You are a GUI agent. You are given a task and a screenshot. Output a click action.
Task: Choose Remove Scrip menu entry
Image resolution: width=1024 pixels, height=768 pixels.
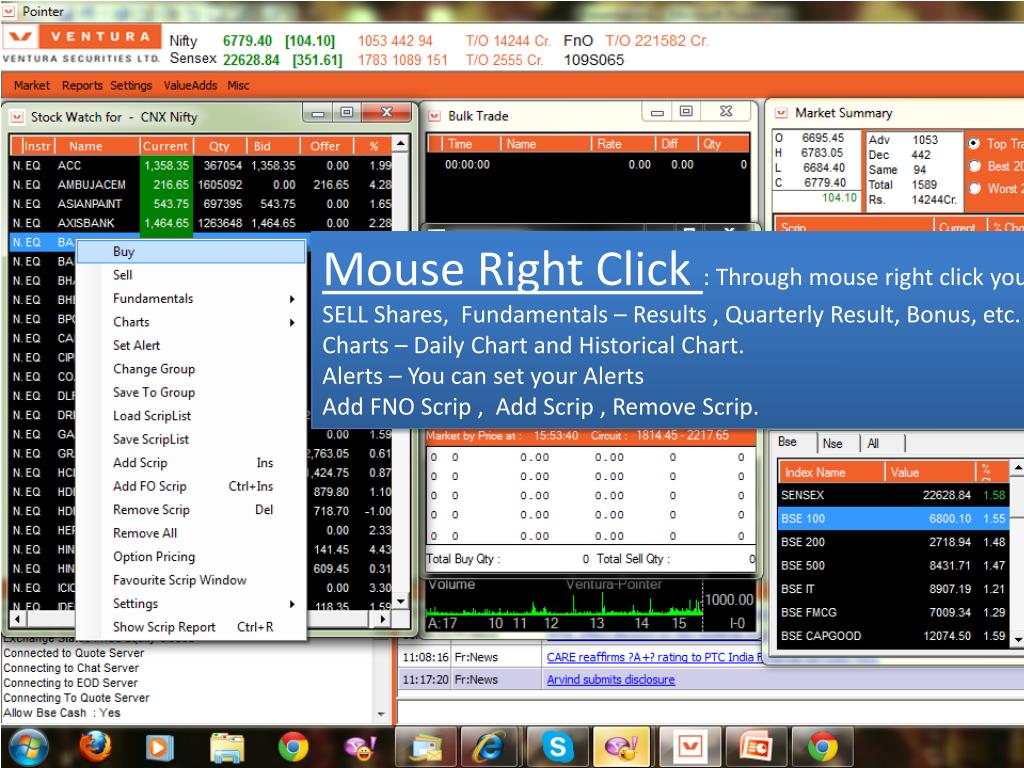coord(191,510)
